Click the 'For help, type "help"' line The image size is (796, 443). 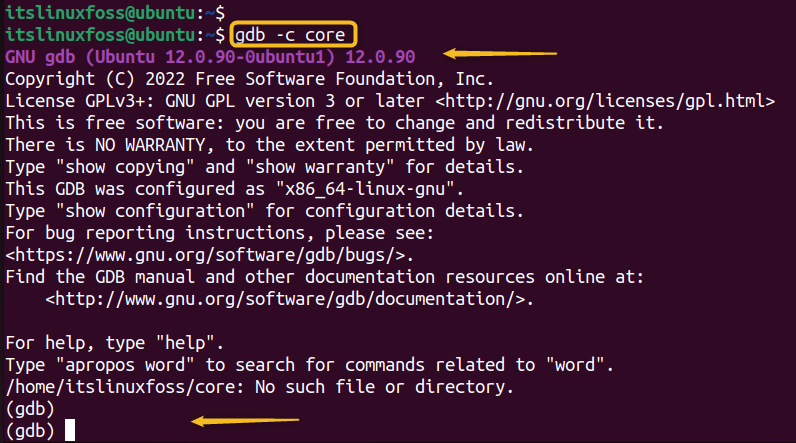tap(115, 343)
